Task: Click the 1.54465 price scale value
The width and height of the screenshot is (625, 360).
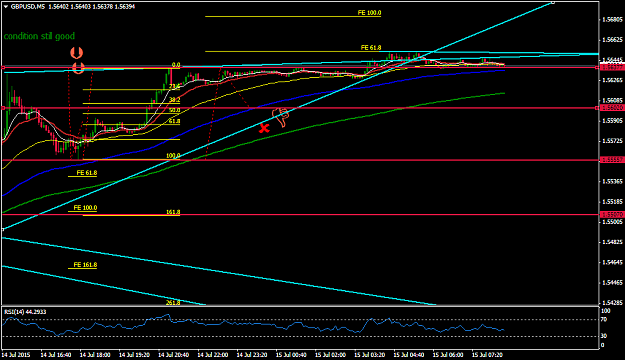Action: (613, 283)
